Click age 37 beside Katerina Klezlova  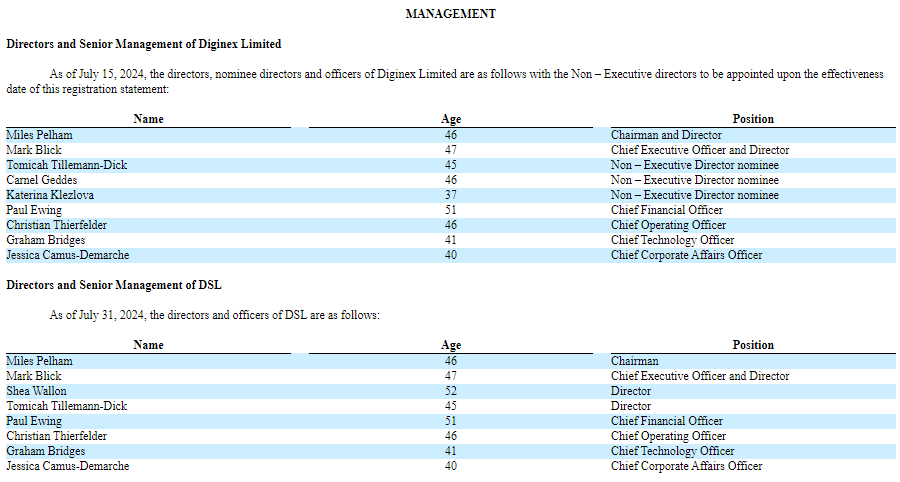pos(451,195)
